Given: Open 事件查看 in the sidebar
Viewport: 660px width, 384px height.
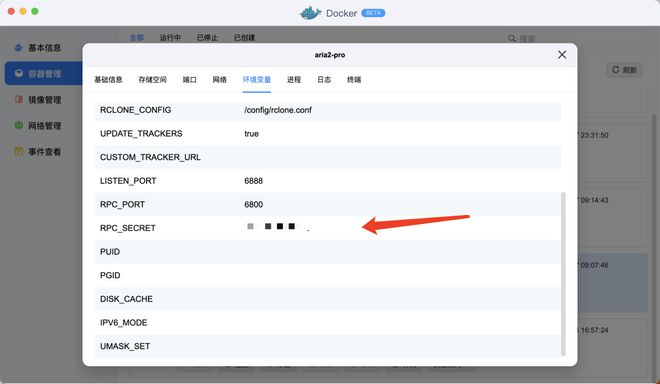Looking at the screenshot, I should coord(44,152).
